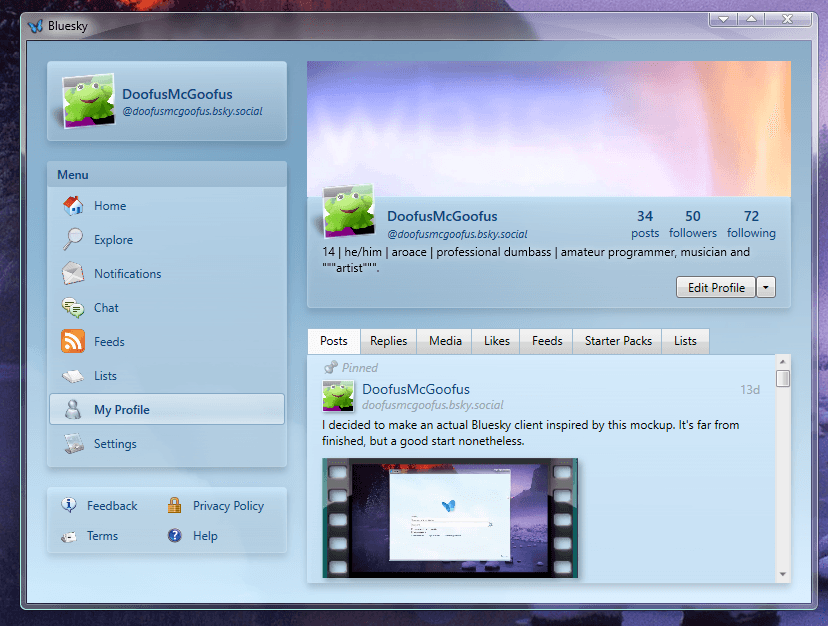Viewport: 828px width, 626px height.
Task: View the 50 followers count
Action: (x=692, y=224)
